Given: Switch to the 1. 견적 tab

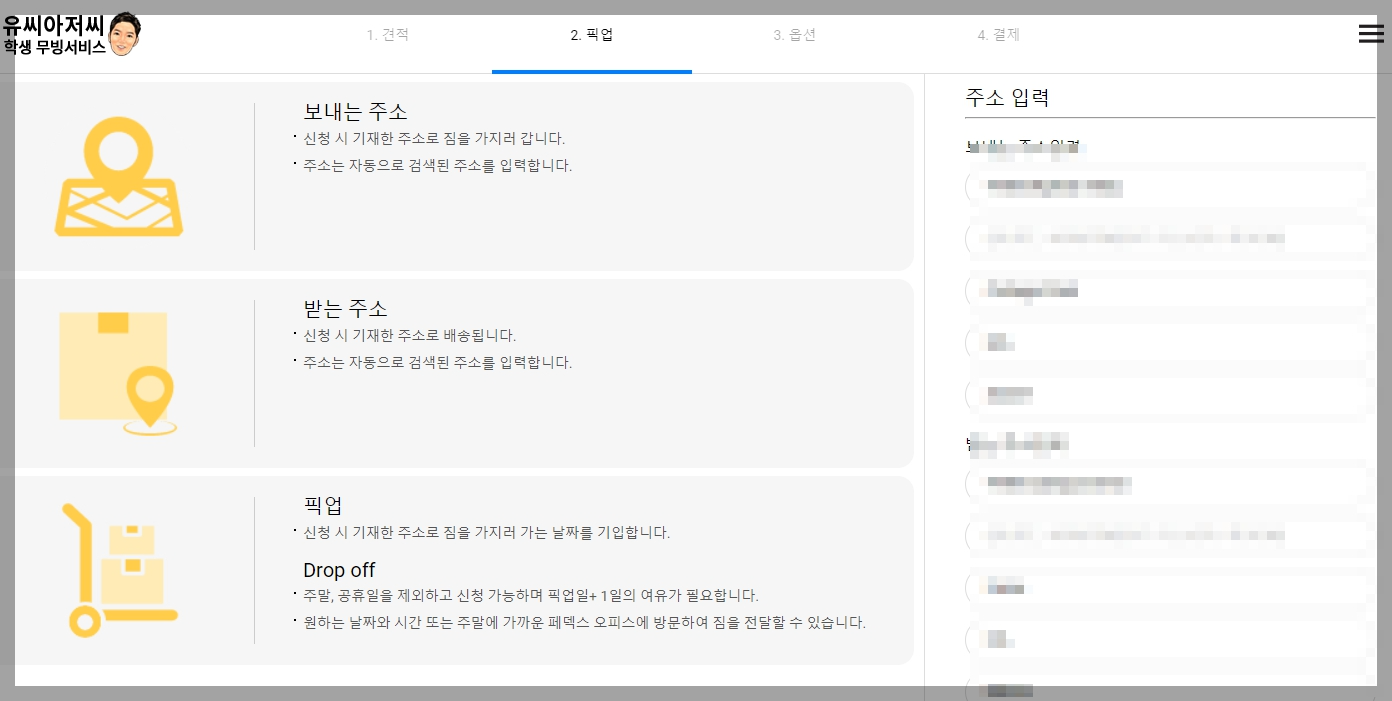Looking at the screenshot, I should click(x=388, y=34).
